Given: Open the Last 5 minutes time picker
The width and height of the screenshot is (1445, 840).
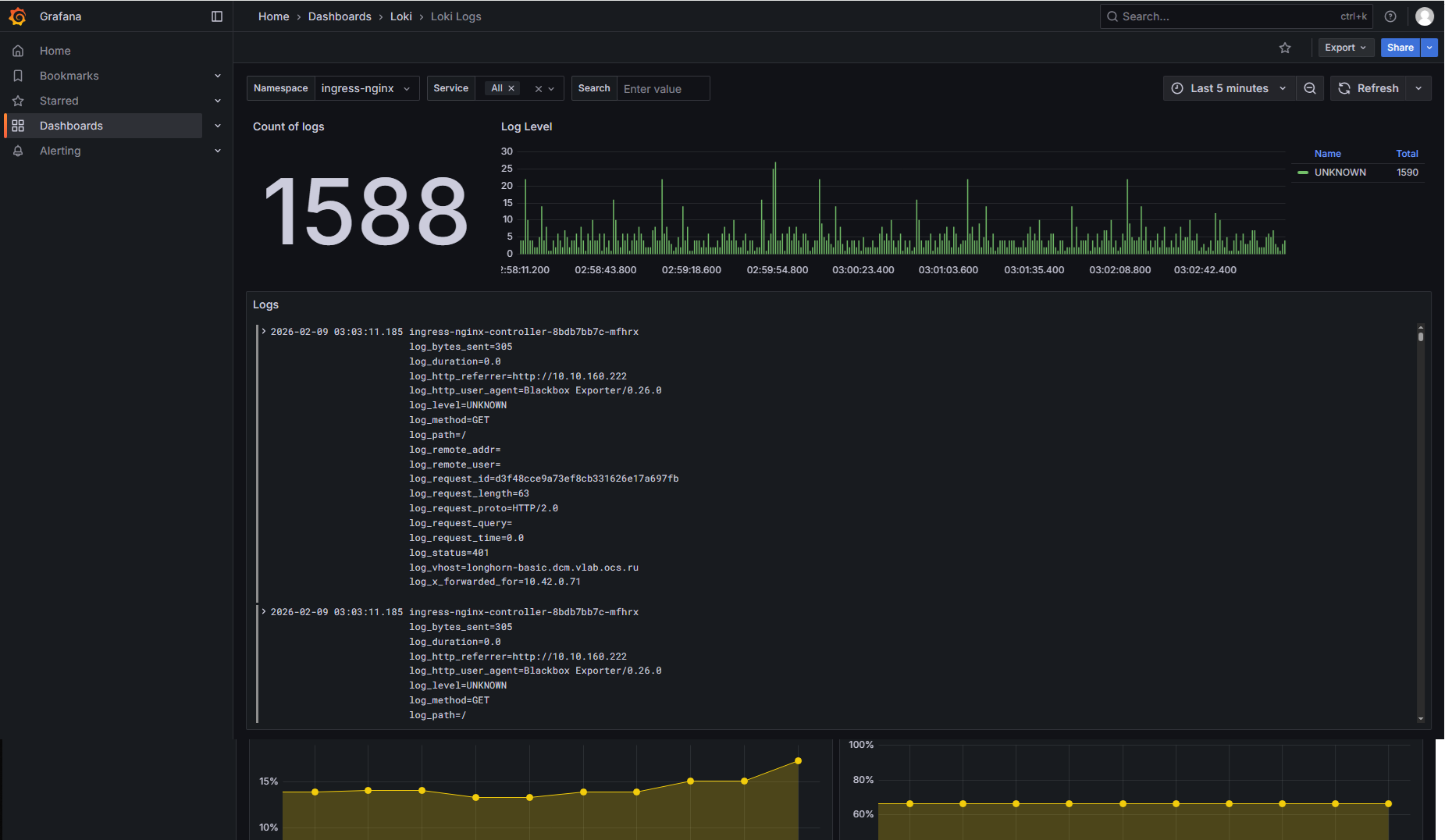Looking at the screenshot, I should click(1229, 88).
